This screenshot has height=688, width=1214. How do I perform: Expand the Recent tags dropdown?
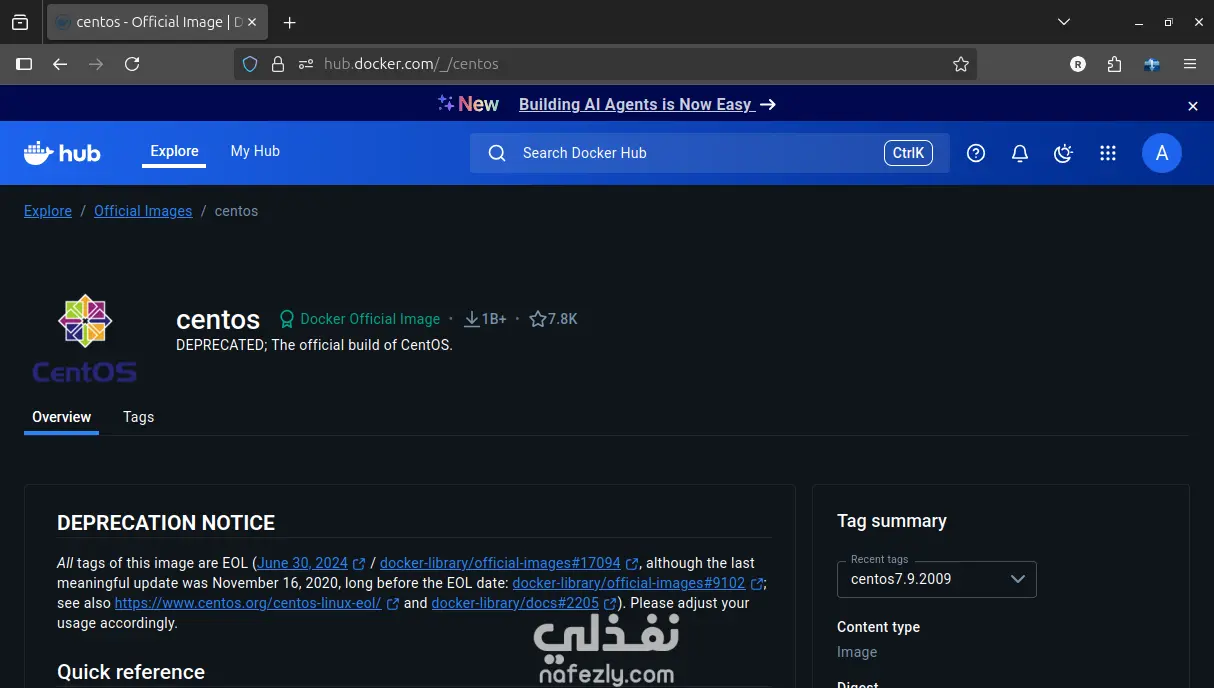936,579
